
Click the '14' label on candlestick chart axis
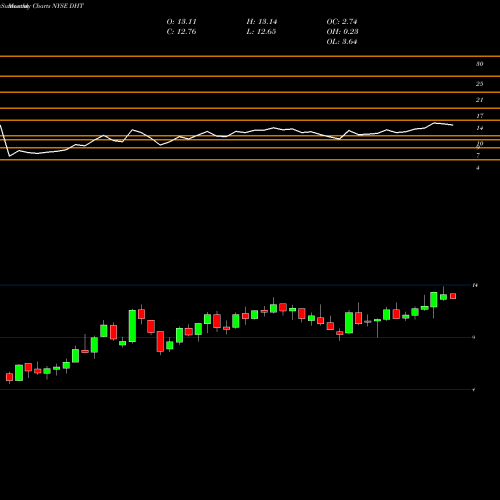(x=475, y=285)
